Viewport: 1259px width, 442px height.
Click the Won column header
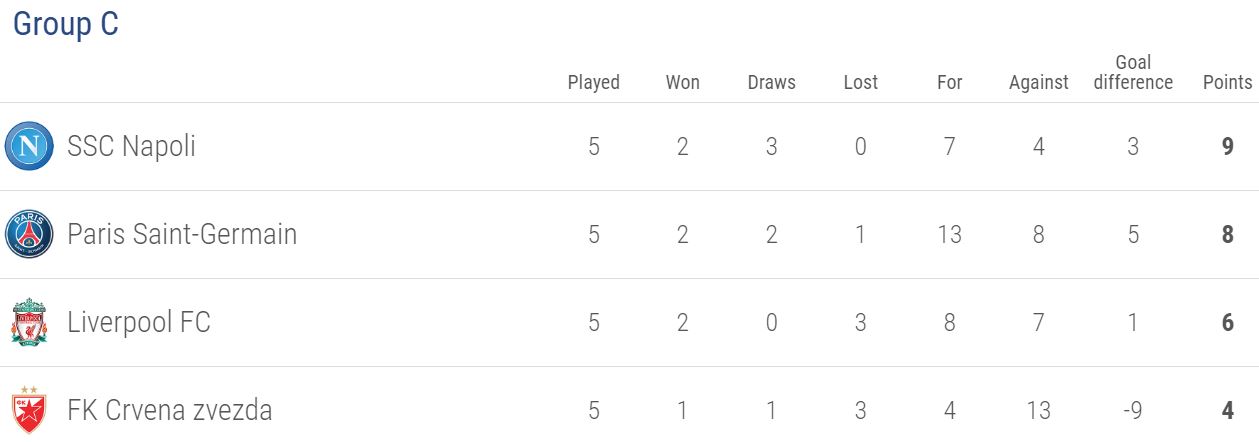683,82
